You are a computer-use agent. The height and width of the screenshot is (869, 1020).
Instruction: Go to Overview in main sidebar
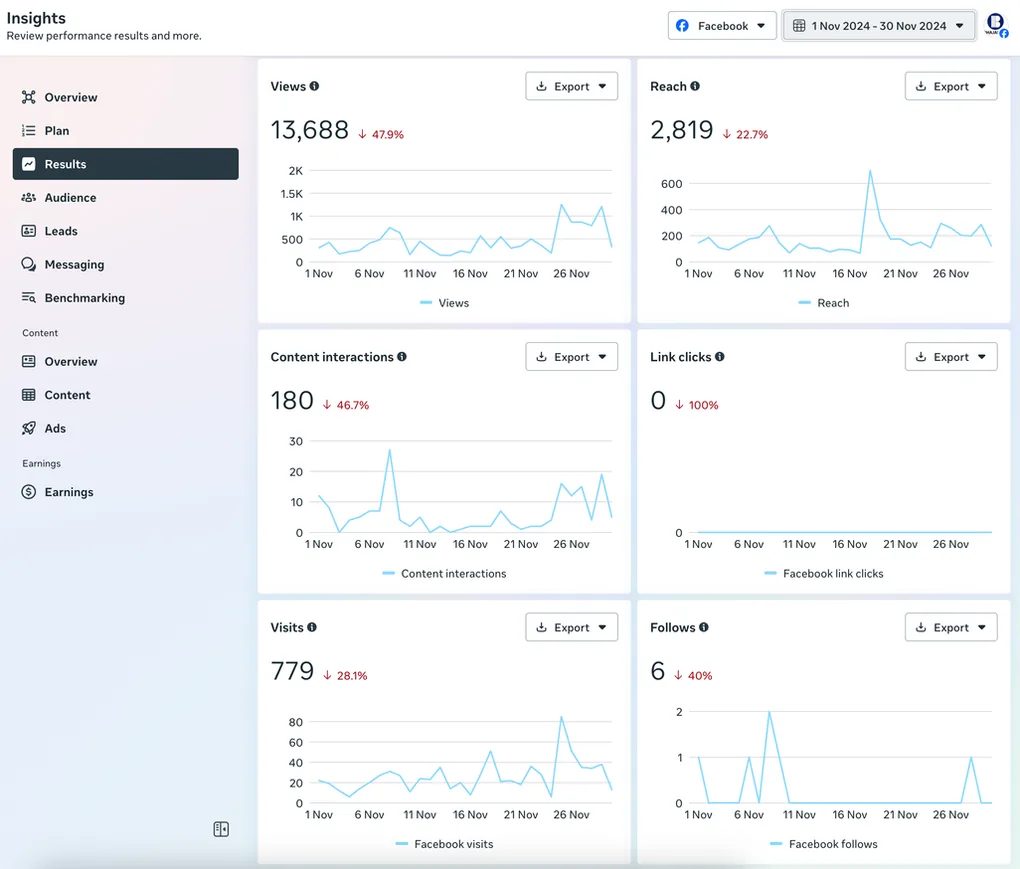pos(126,97)
